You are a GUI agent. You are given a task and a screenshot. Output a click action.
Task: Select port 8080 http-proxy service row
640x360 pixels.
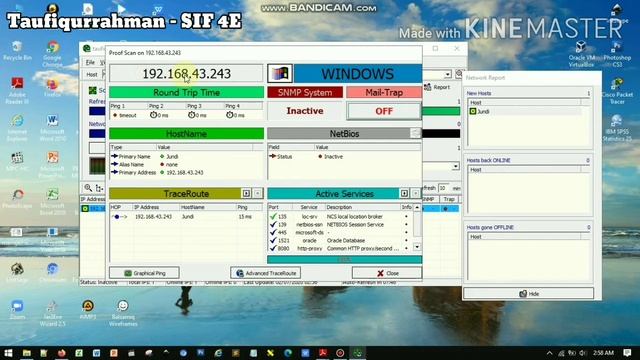click(x=340, y=248)
